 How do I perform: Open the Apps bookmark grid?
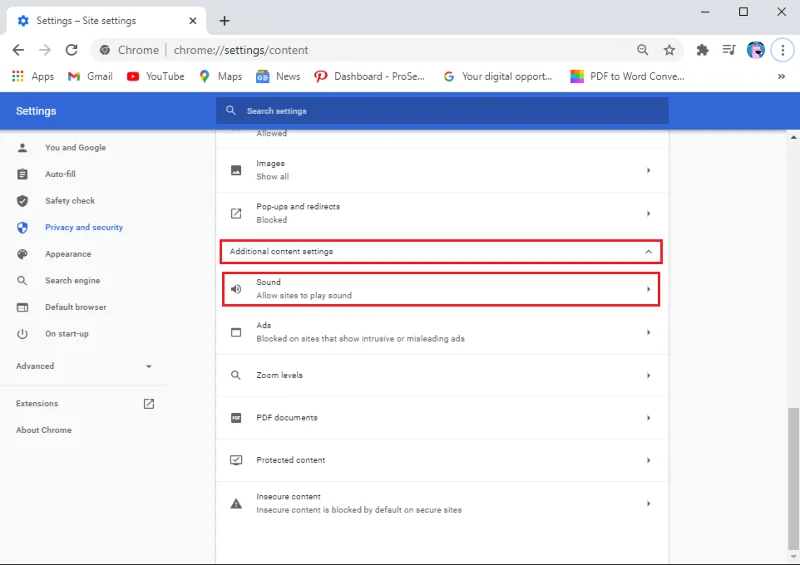pyautogui.click(x=33, y=77)
